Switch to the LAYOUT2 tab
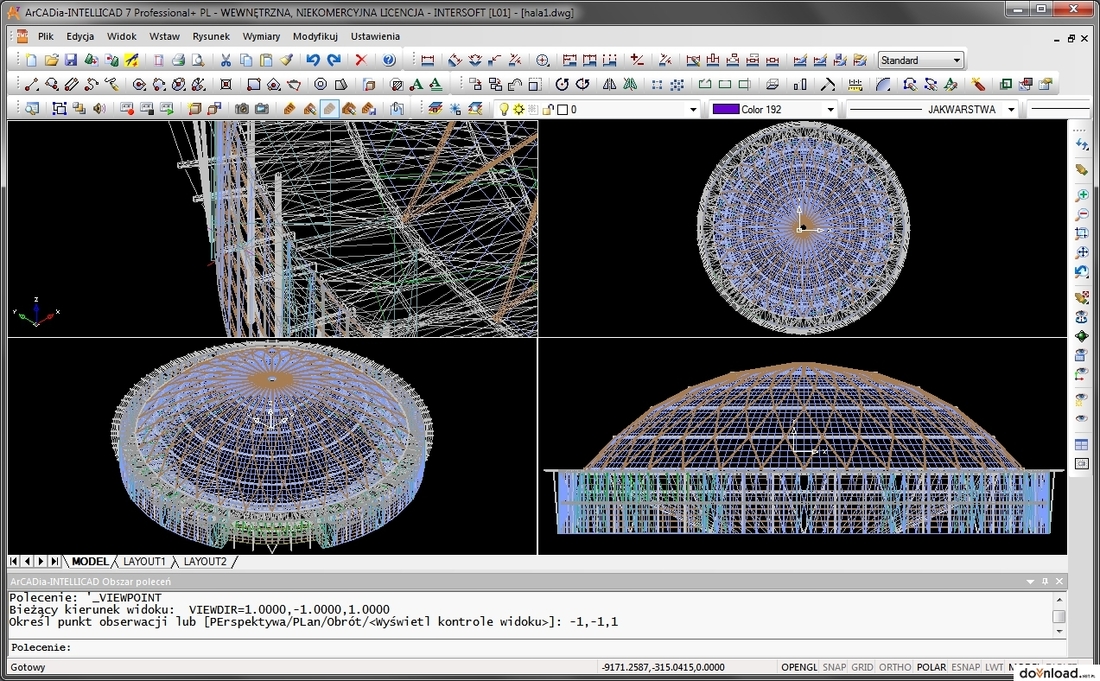 tap(205, 562)
